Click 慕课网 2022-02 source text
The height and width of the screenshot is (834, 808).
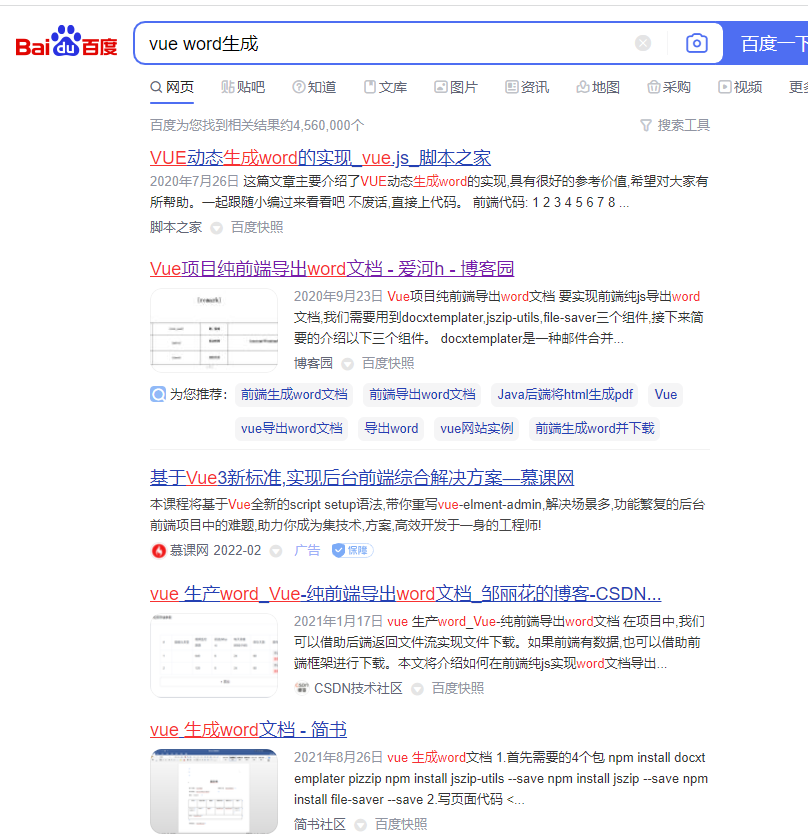[215, 551]
